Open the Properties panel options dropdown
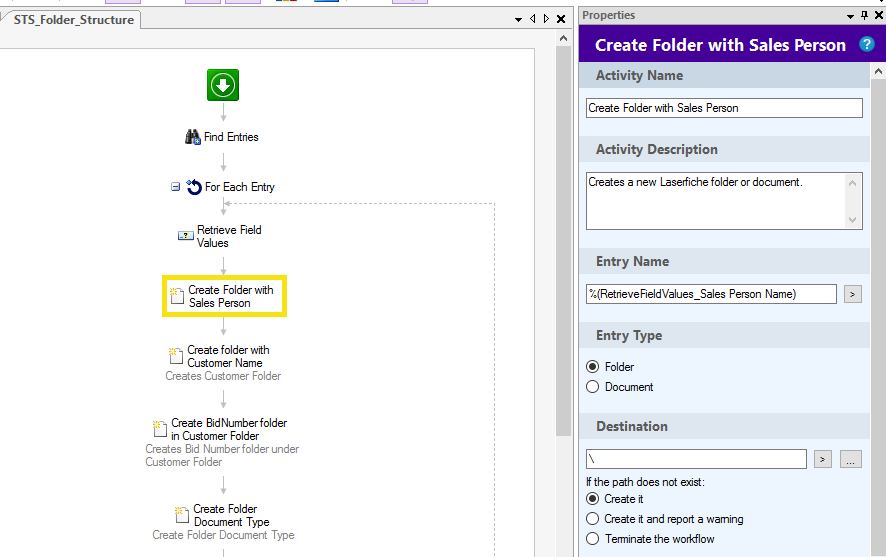Image resolution: width=886 pixels, height=557 pixels. [851, 15]
